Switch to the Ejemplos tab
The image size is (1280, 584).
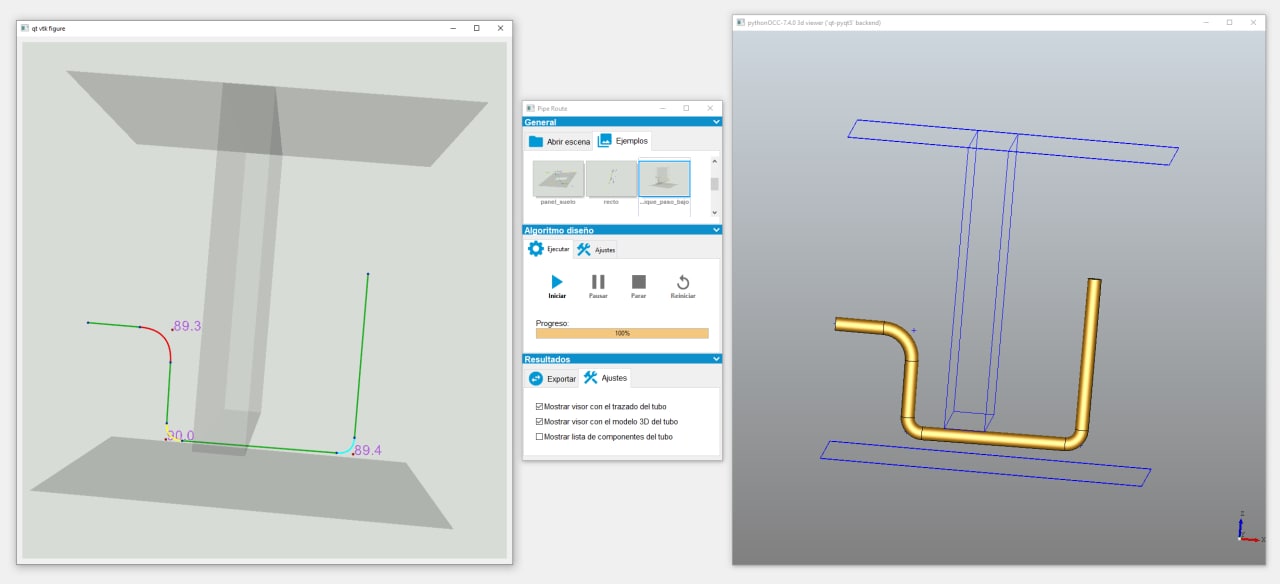623,141
